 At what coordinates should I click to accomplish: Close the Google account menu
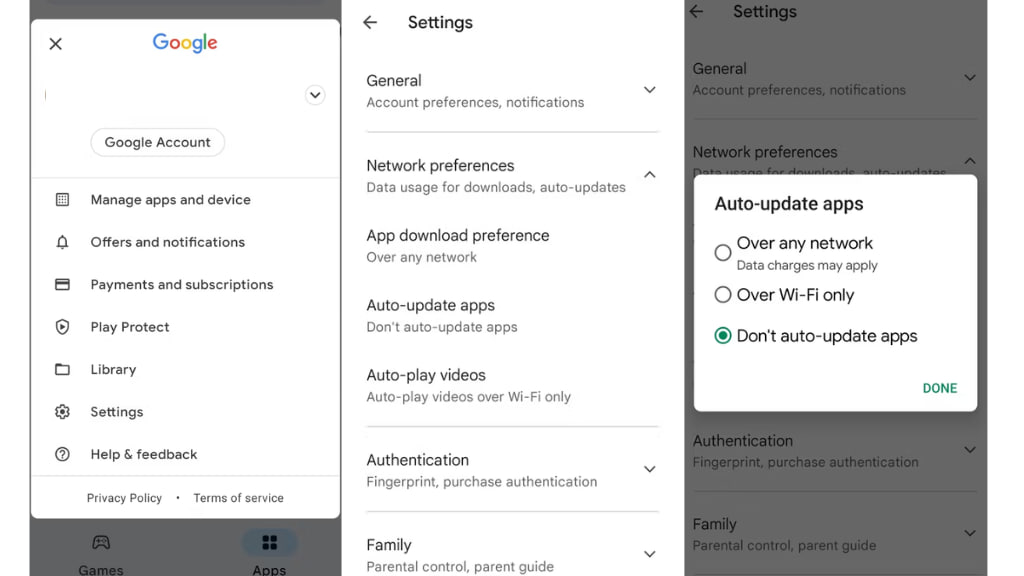[x=56, y=44]
